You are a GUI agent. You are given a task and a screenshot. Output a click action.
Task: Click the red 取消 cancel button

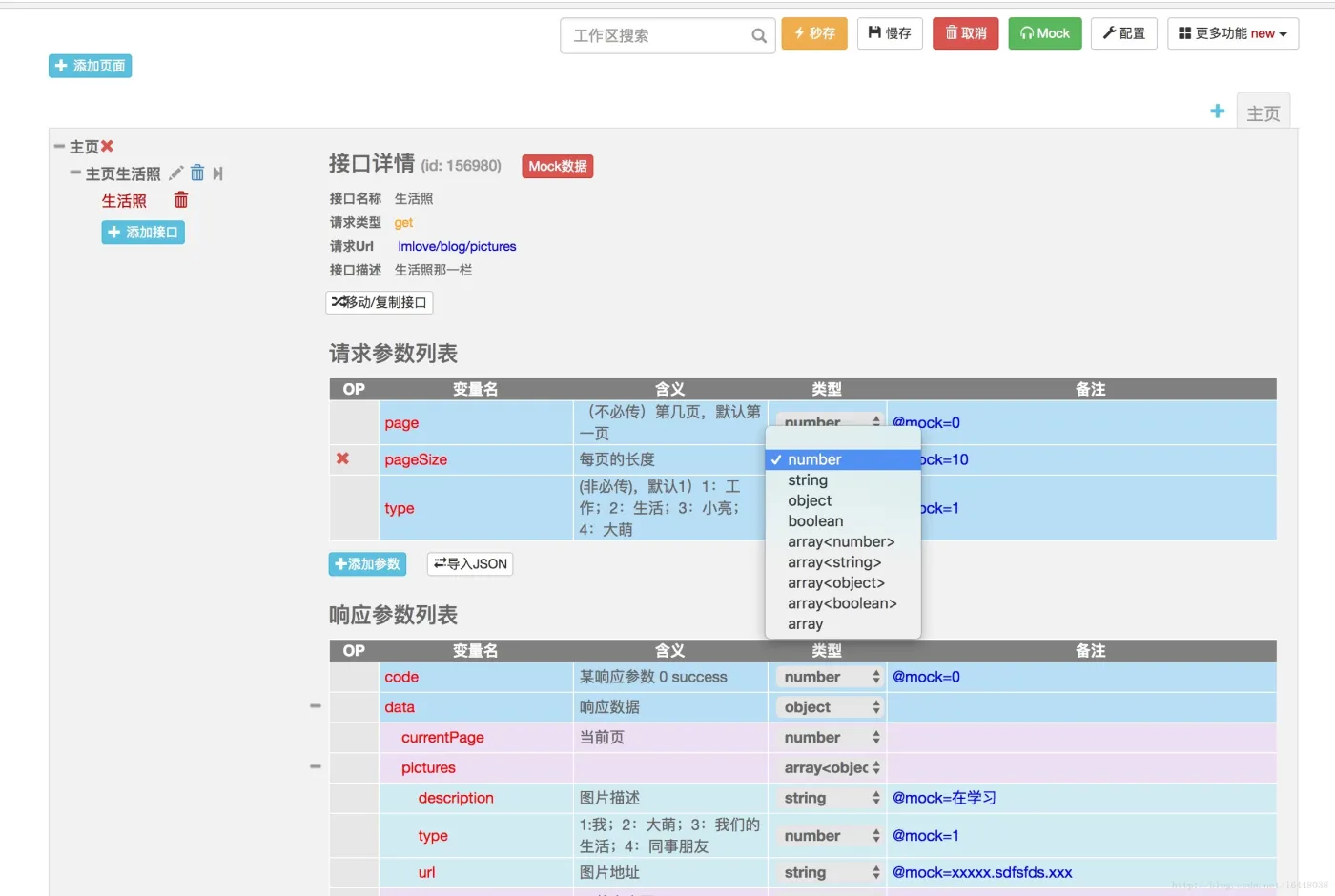point(965,33)
